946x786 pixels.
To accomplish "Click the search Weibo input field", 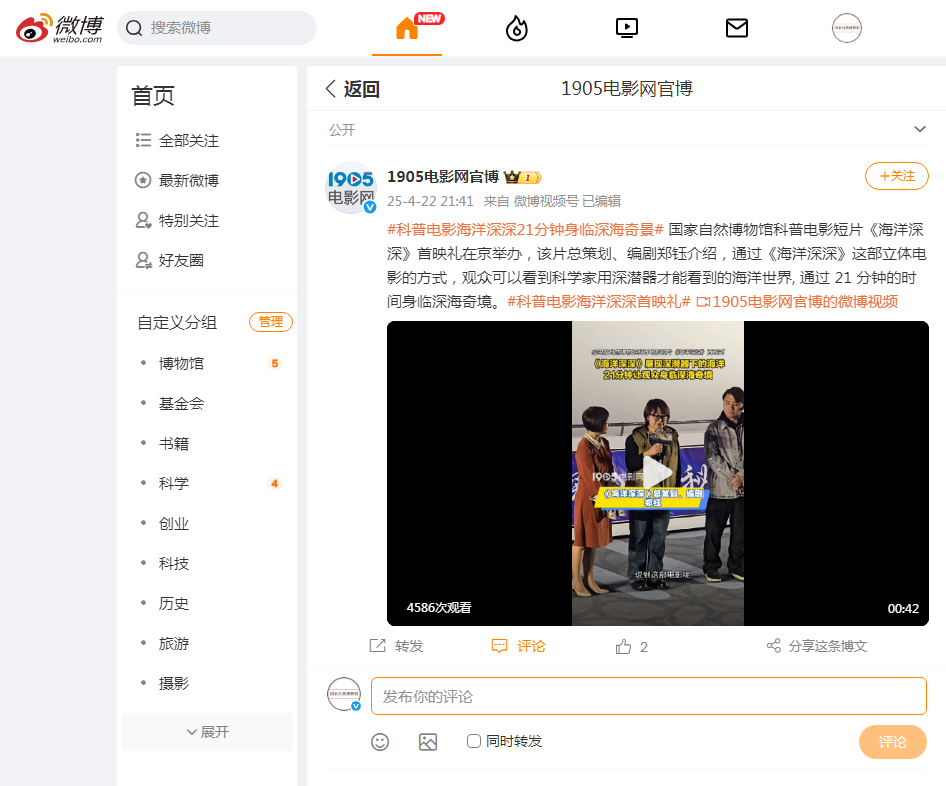I will [x=217, y=28].
